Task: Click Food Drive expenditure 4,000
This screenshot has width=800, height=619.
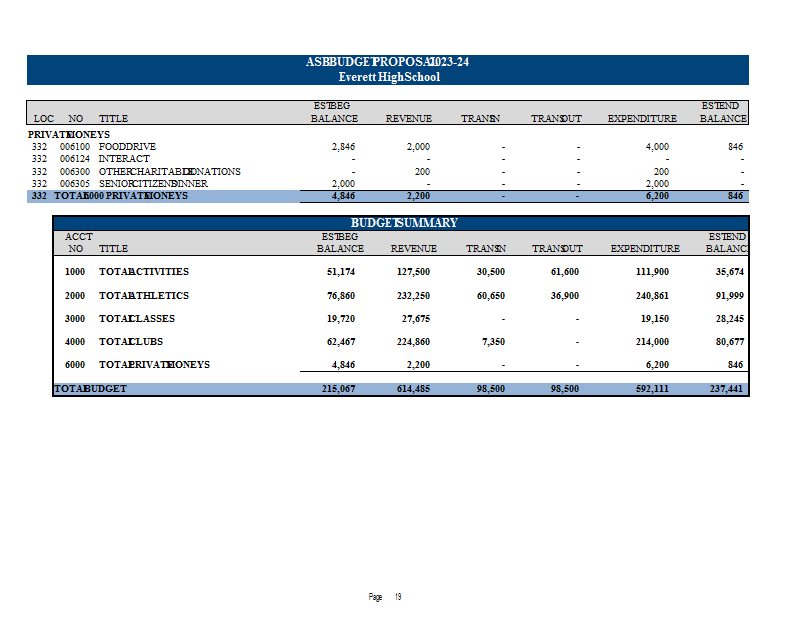Action: coord(657,146)
